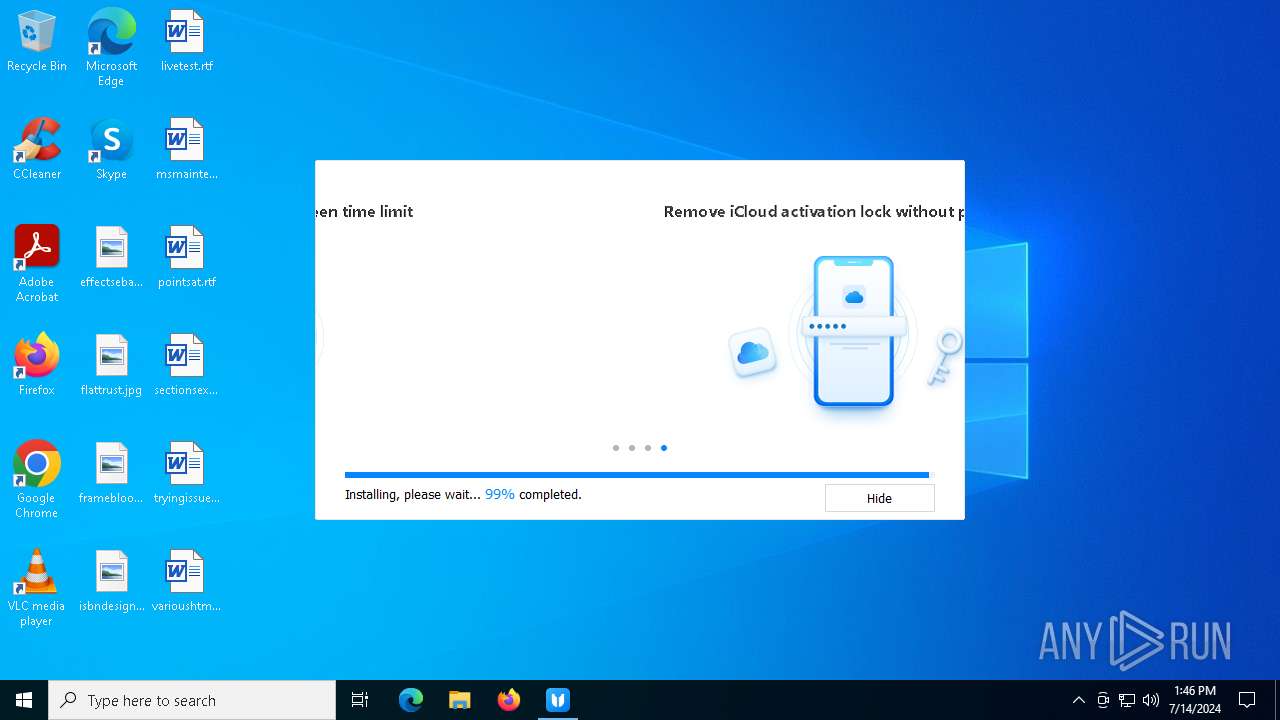1280x720 pixels.
Task: Launch Firefox from the taskbar
Action: pyautogui.click(x=509, y=700)
